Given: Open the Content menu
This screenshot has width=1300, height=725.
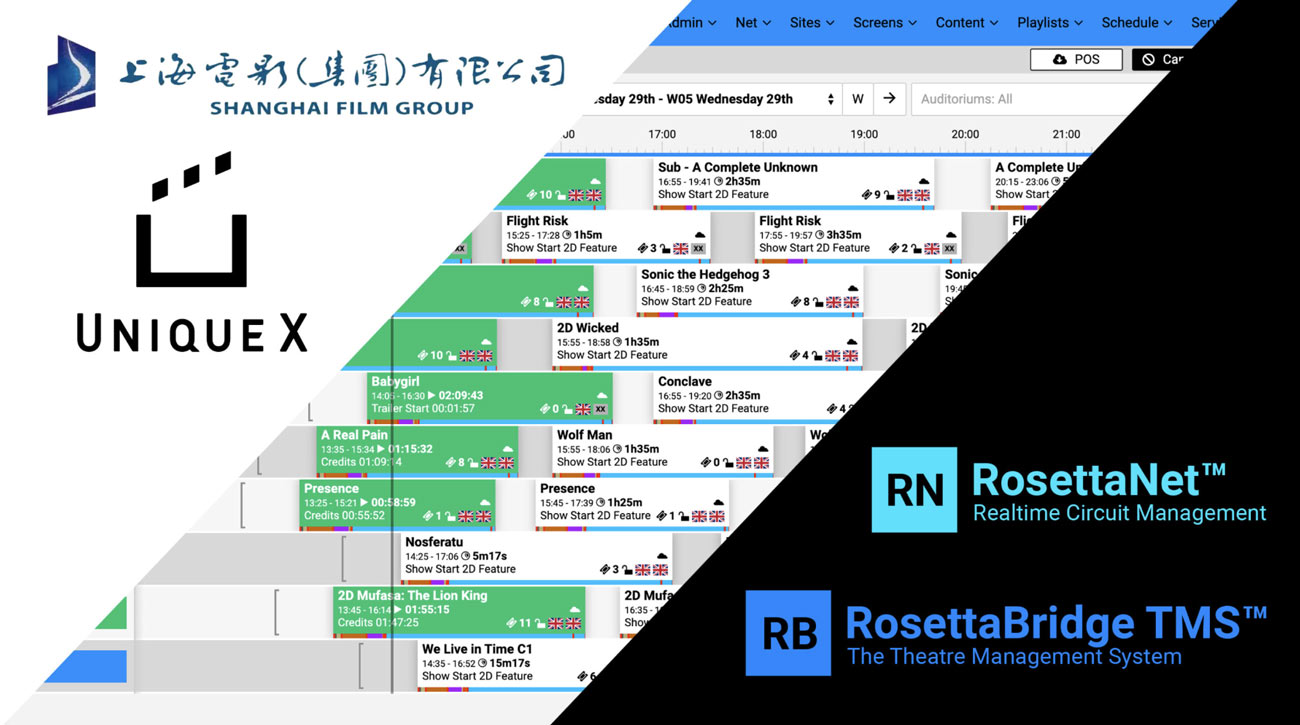Looking at the screenshot, I should (x=967, y=22).
